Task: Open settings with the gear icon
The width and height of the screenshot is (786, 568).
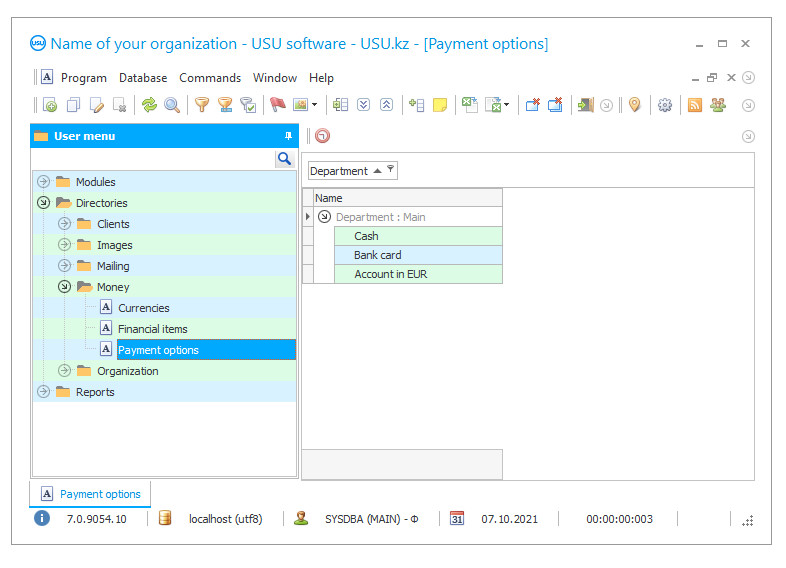Action: [x=665, y=105]
